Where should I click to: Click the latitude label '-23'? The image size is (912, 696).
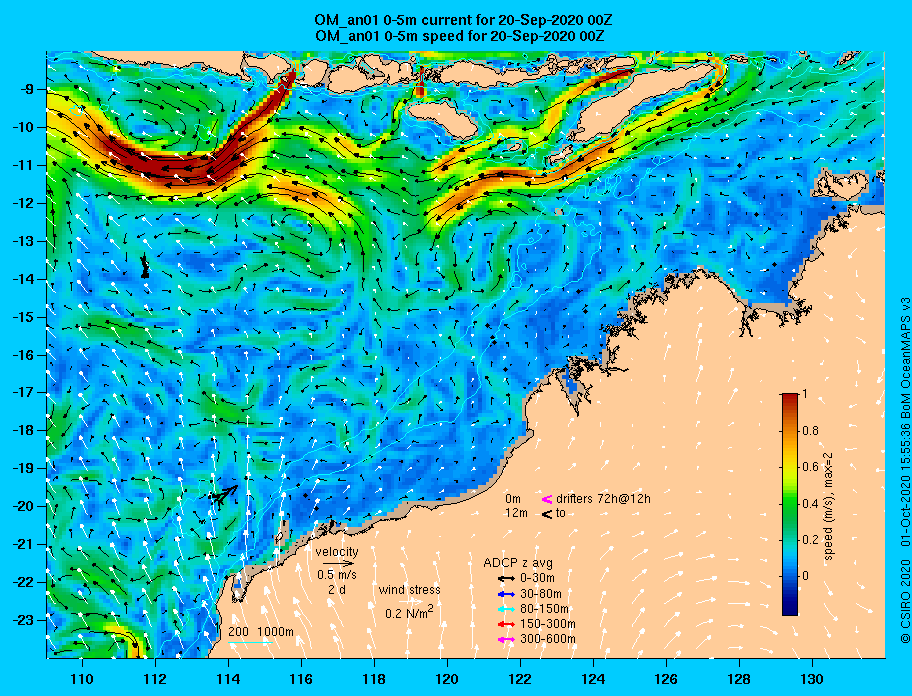tap(23, 620)
